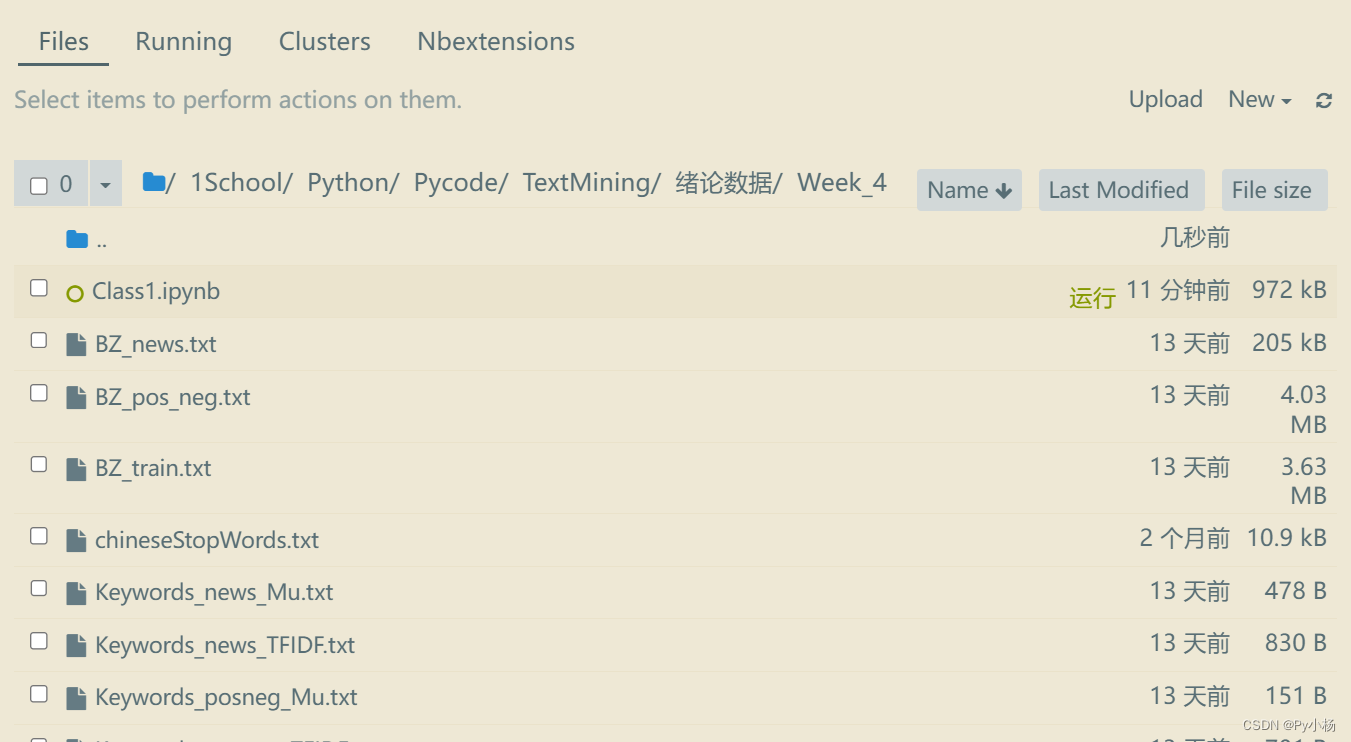Image resolution: width=1351 pixels, height=742 pixels.
Task: Click the '几秒前' time for parent folder
Action: click(1195, 238)
